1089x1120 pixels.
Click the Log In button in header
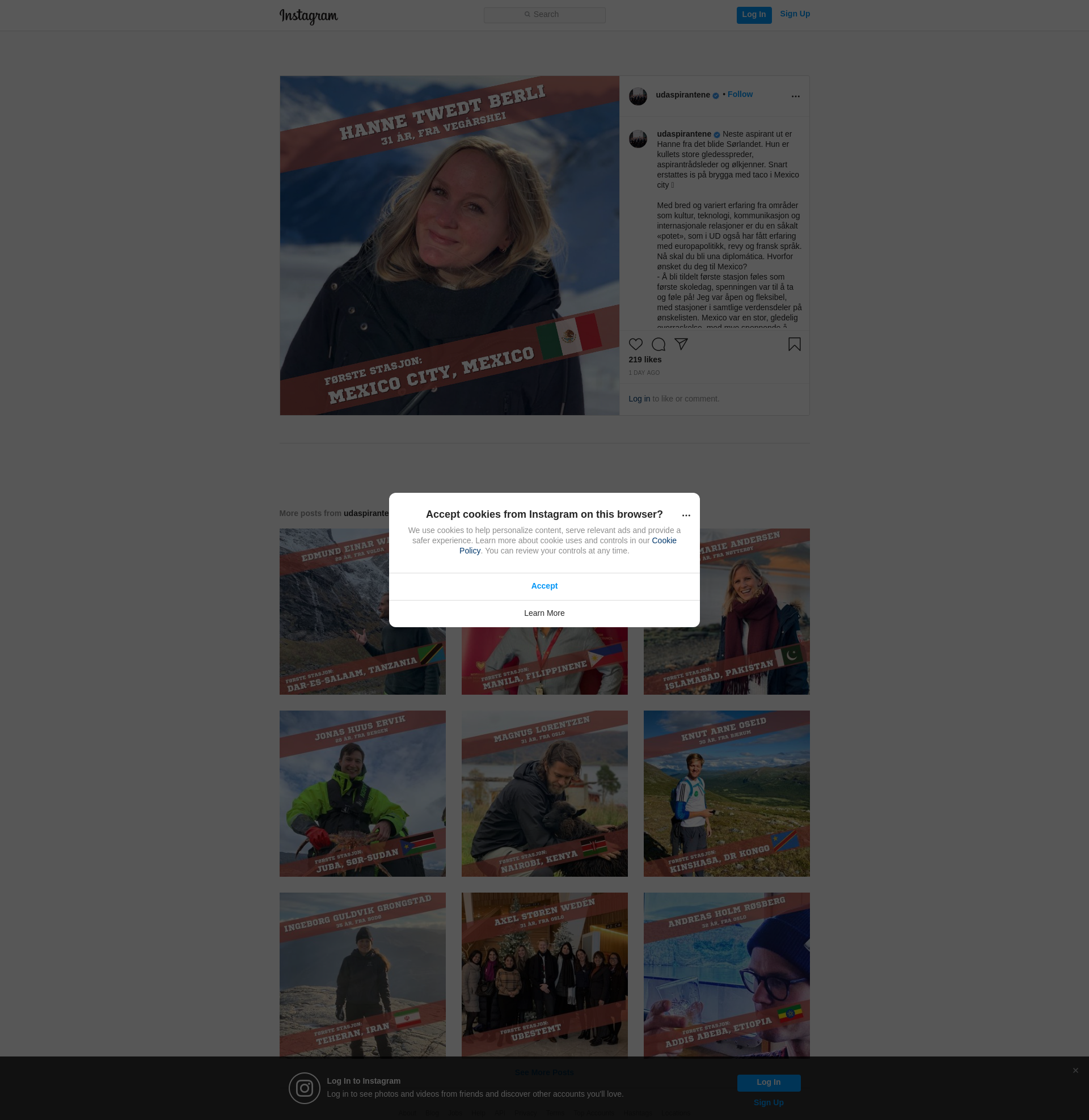[754, 15]
